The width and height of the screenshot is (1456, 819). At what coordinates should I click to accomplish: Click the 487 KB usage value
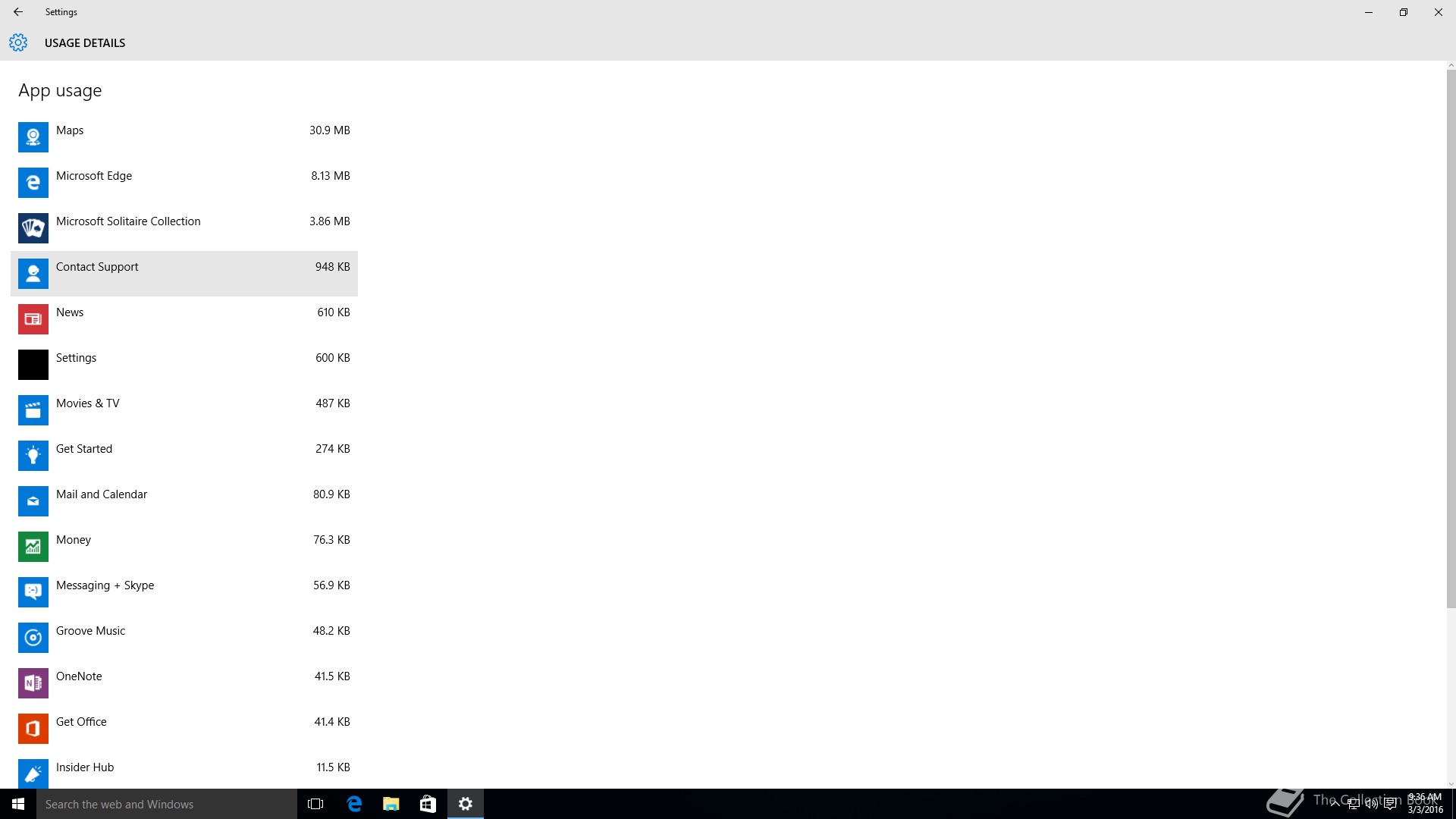pyautogui.click(x=333, y=403)
